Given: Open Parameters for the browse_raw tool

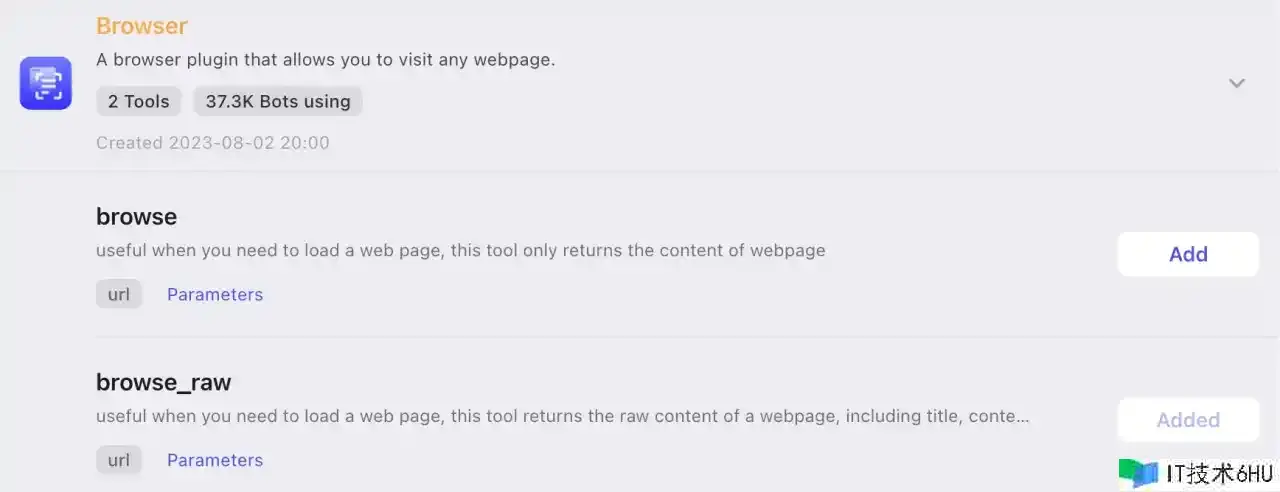Looking at the screenshot, I should pos(215,460).
